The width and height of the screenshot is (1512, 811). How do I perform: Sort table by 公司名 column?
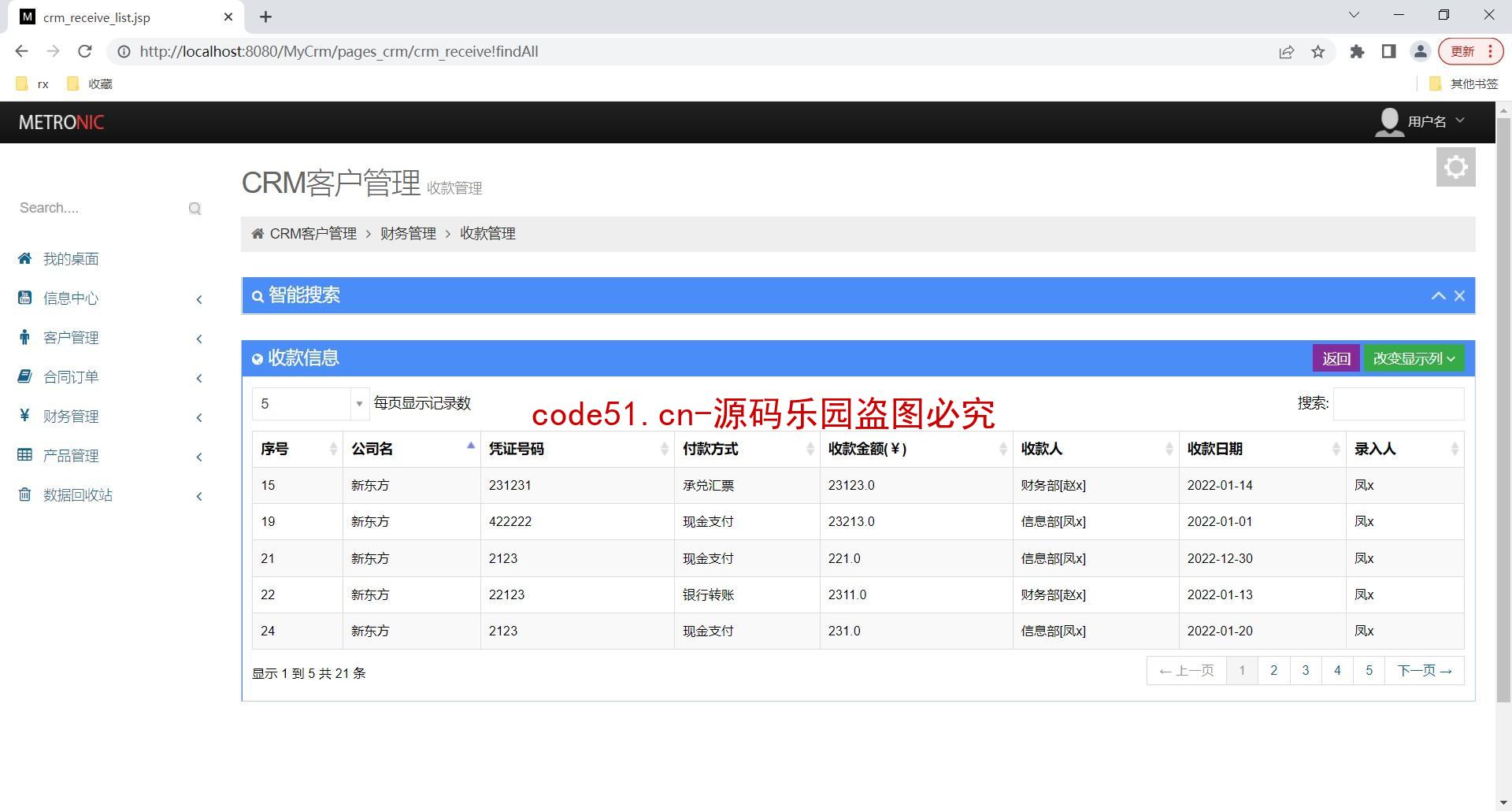[x=411, y=449]
